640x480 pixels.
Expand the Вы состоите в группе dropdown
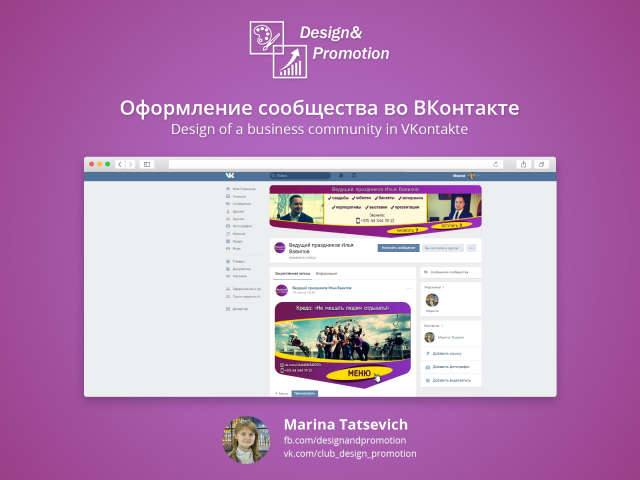(443, 248)
